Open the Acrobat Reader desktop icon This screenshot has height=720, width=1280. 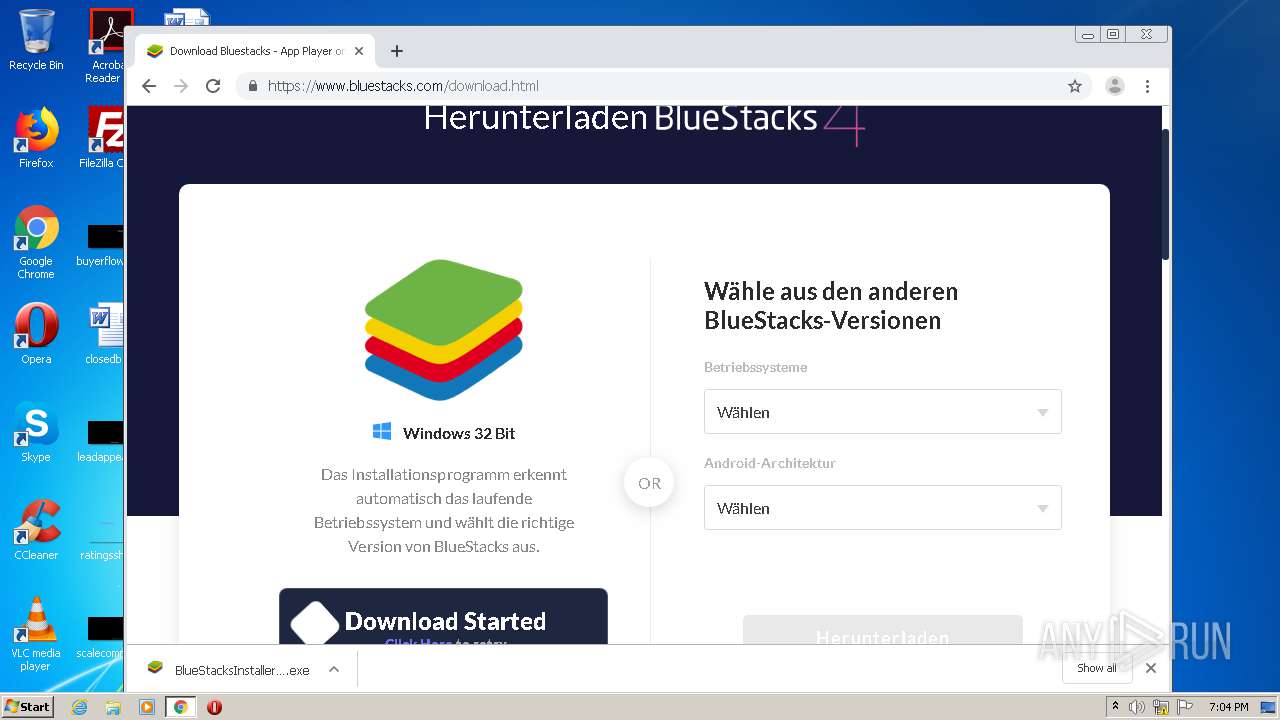click(x=106, y=45)
